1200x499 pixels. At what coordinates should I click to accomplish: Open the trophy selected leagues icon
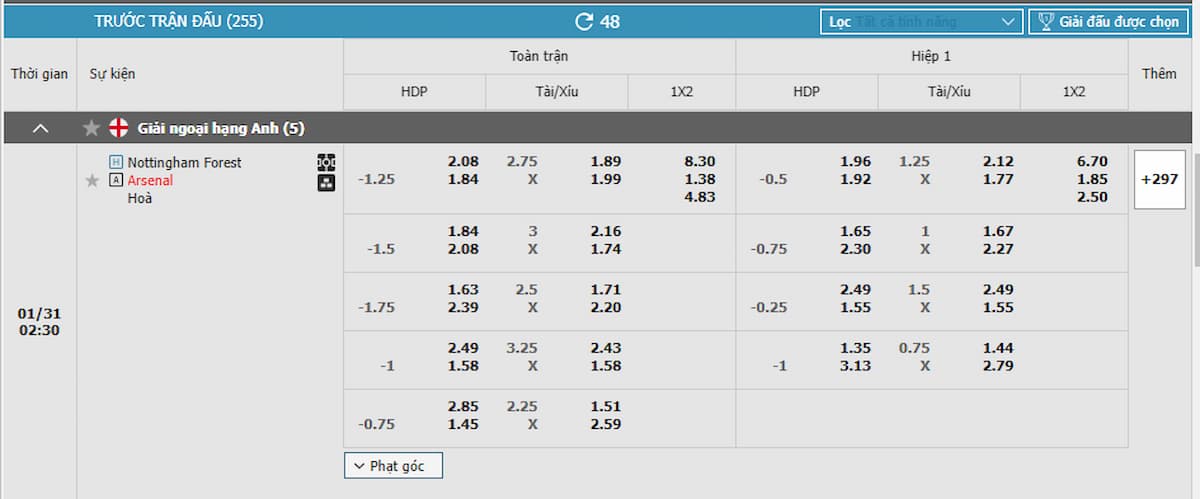[x=1045, y=21]
